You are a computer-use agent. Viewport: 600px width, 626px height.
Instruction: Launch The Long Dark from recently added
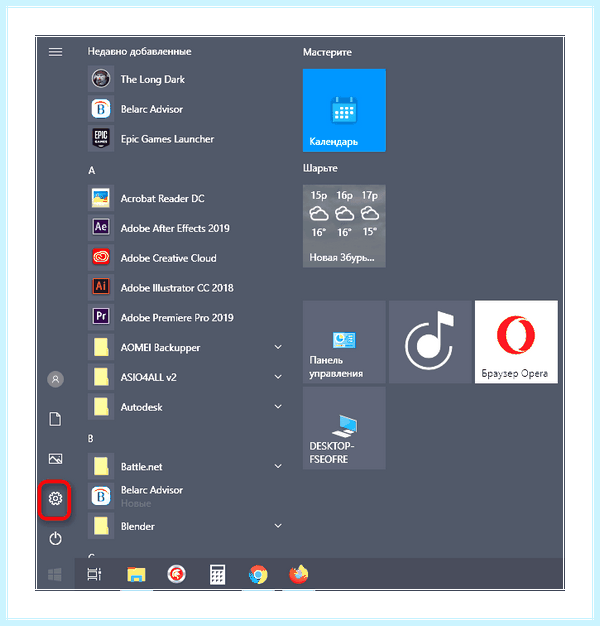tap(186, 79)
